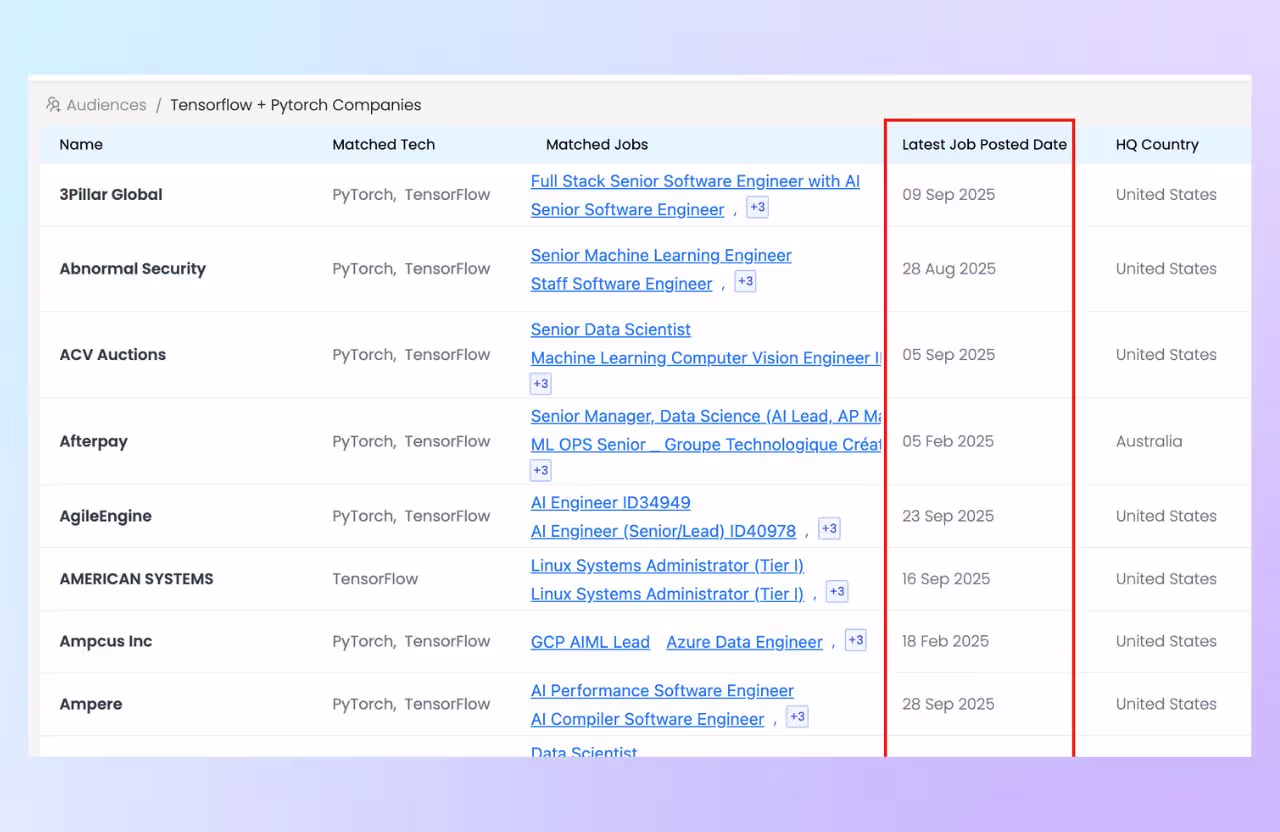Open AI Engineer (Senior/Lead) ID40978 link

pyautogui.click(x=663, y=531)
